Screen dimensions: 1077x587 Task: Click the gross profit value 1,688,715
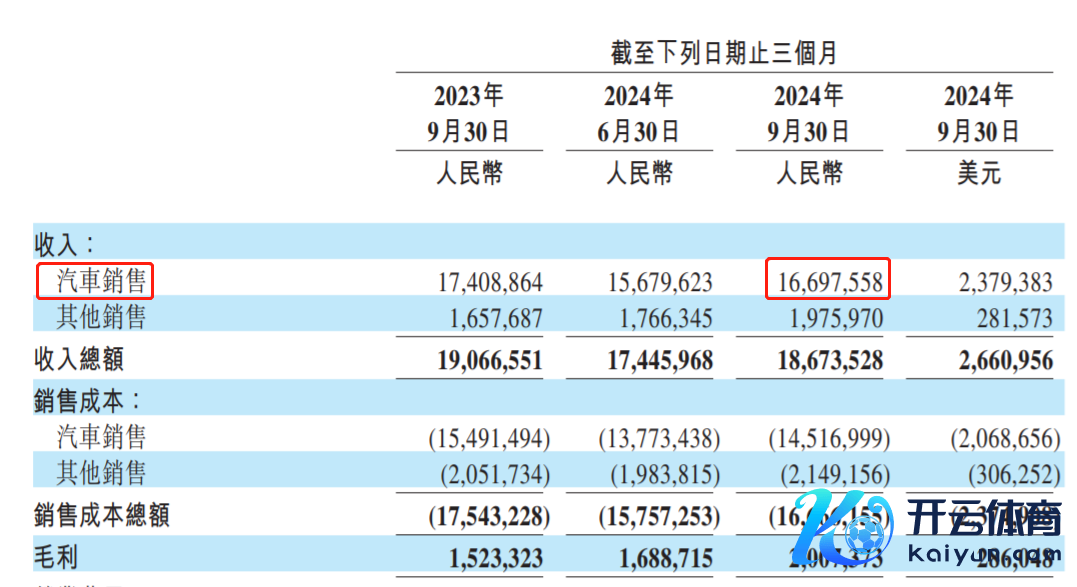click(x=659, y=555)
